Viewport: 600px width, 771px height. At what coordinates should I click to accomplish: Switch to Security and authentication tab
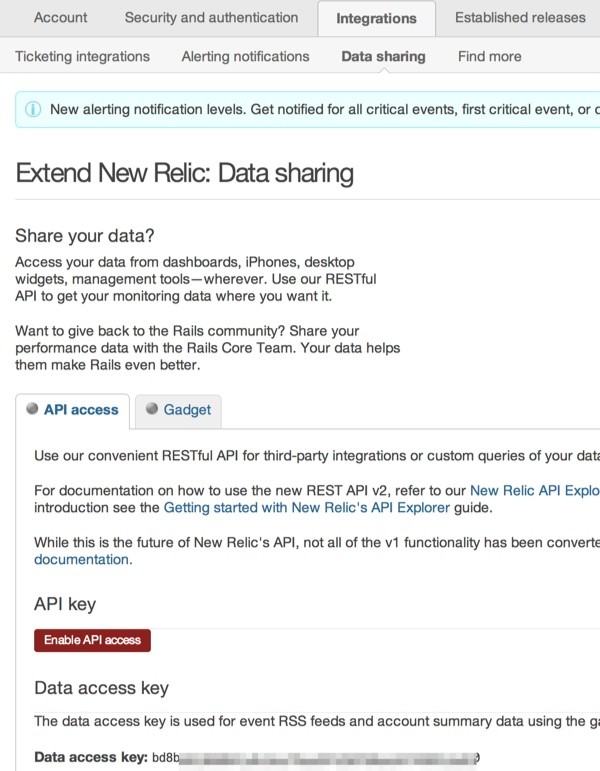click(x=211, y=18)
